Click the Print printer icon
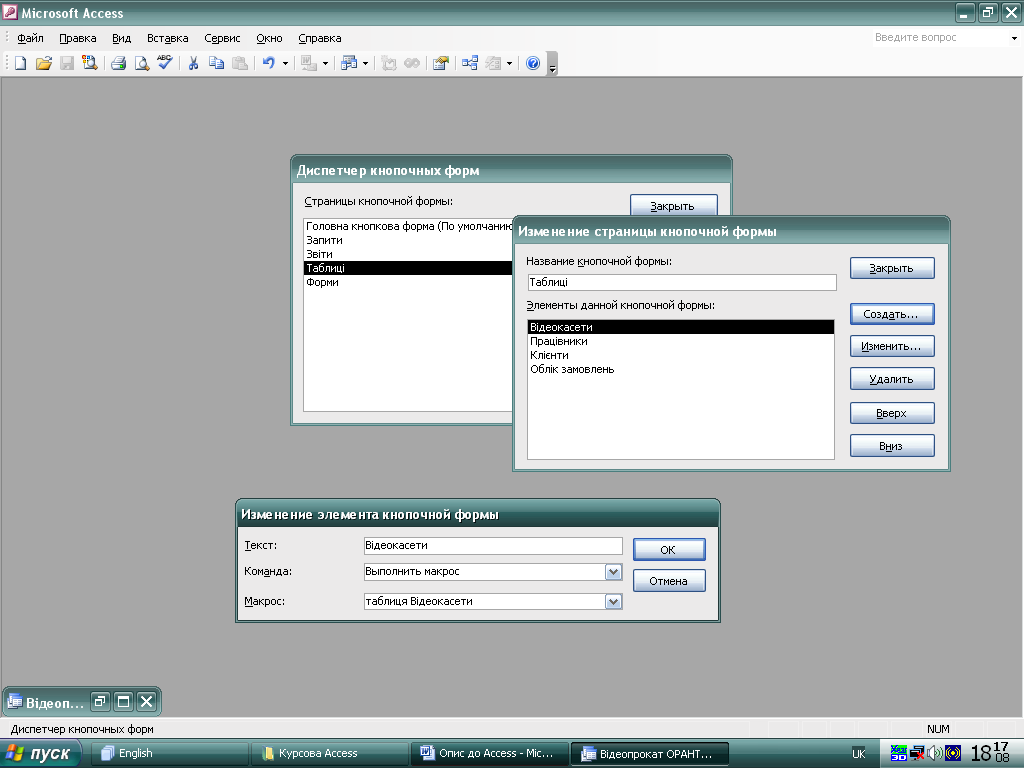Viewport: 1024px width, 768px height. click(x=118, y=63)
